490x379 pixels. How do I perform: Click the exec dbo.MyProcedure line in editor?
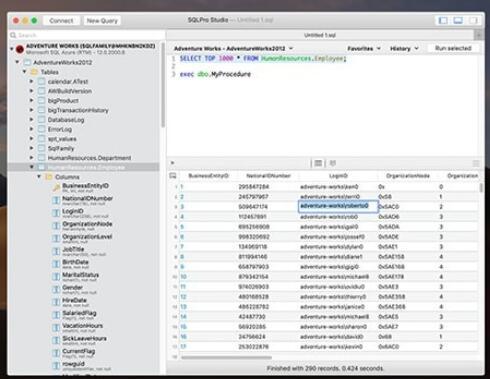point(215,74)
